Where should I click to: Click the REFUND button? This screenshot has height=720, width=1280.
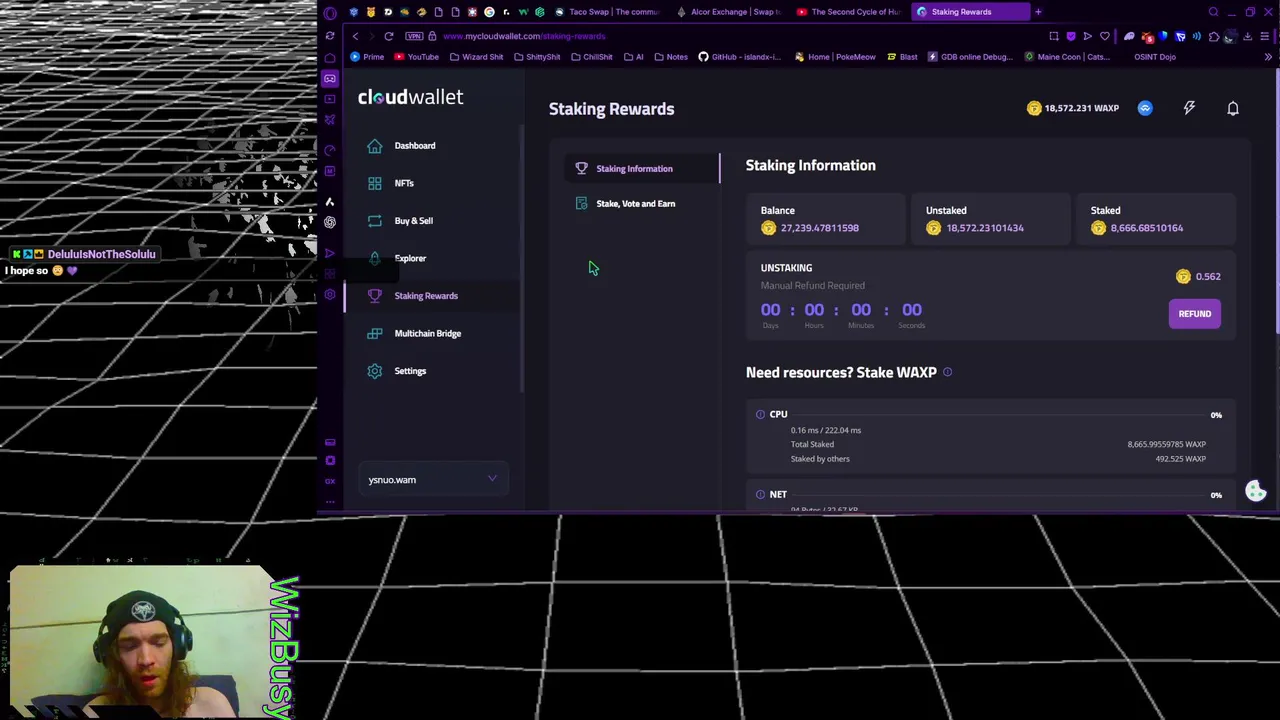coord(1194,314)
